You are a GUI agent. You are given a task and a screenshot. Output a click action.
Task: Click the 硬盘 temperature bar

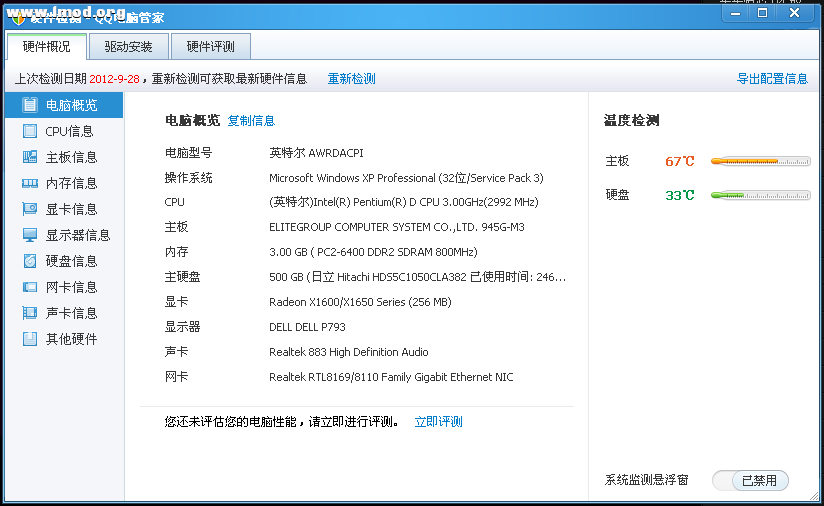click(760, 195)
